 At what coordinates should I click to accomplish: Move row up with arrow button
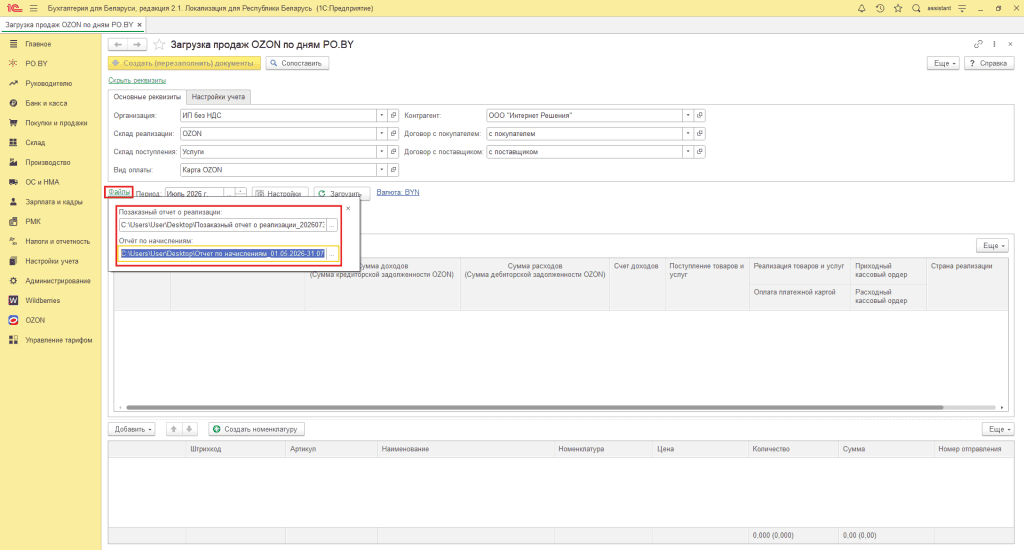(x=174, y=429)
